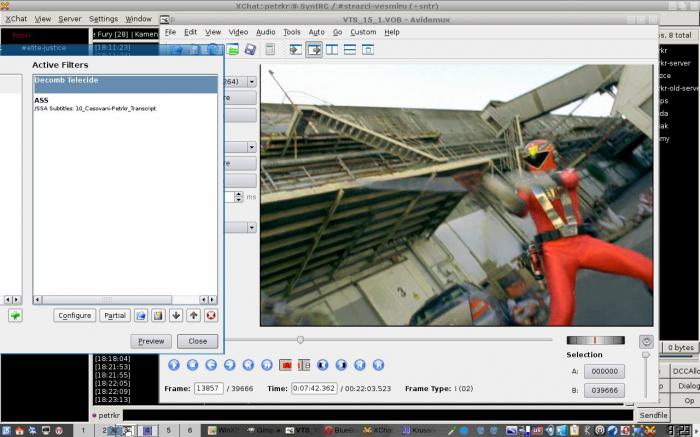The width and height of the screenshot is (700, 437).
Task: Close the Active Filters dialog
Action: pyautogui.click(x=197, y=341)
